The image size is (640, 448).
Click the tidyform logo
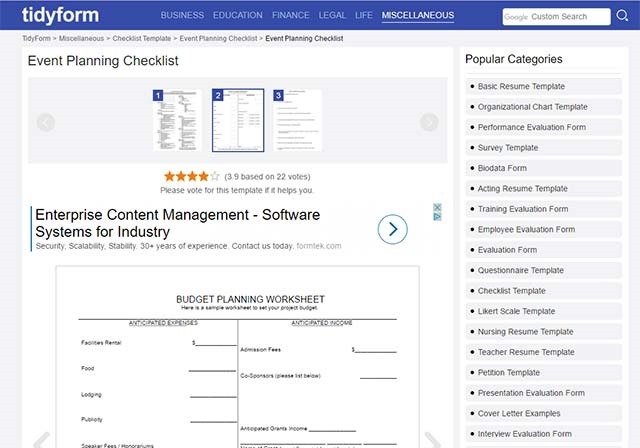pos(60,15)
